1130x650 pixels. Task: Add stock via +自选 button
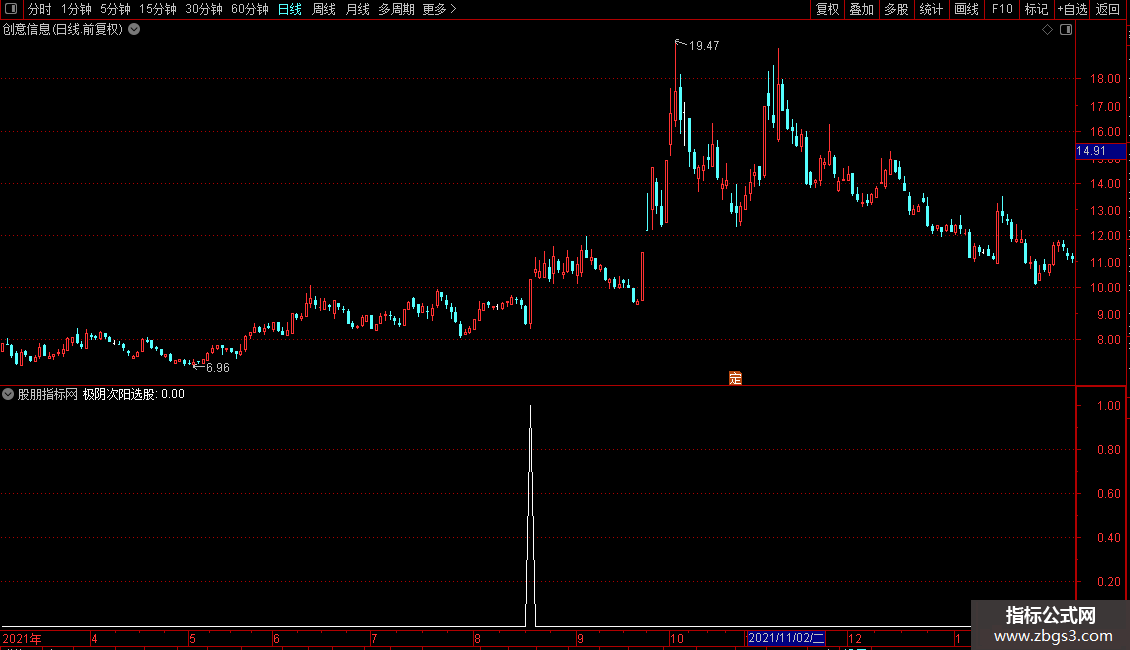click(1072, 9)
